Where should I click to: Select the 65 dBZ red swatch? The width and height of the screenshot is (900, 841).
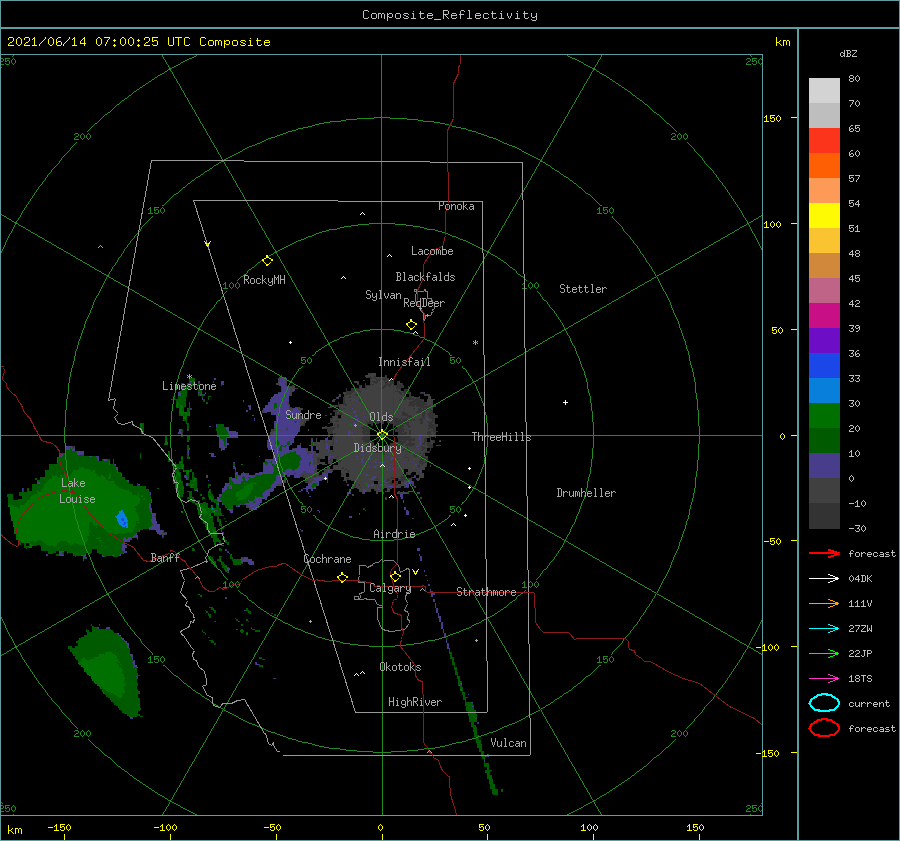click(x=824, y=140)
